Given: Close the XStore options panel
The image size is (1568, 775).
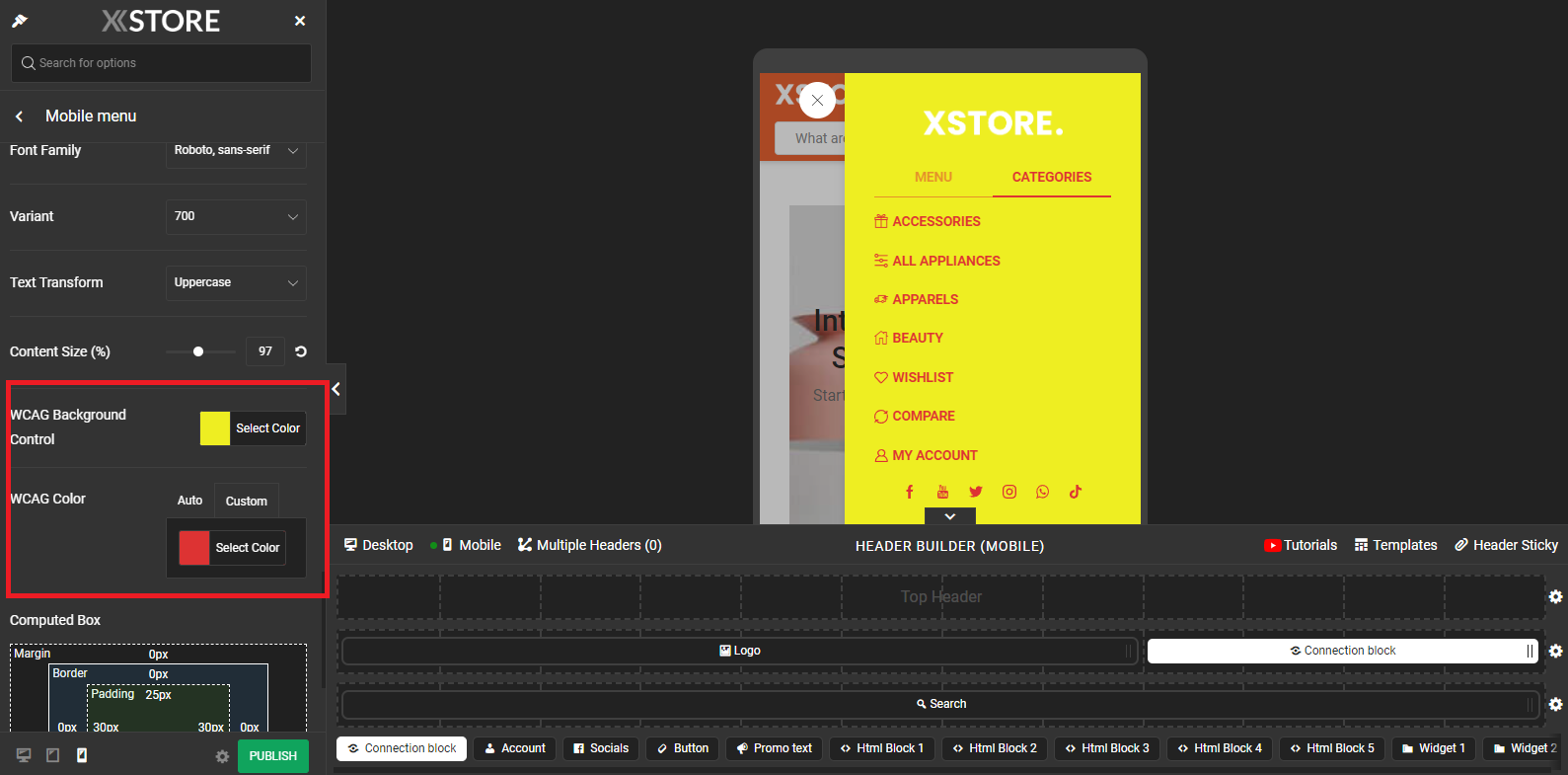Looking at the screenshot, I should pyautogui.click(x=300, y=21).
